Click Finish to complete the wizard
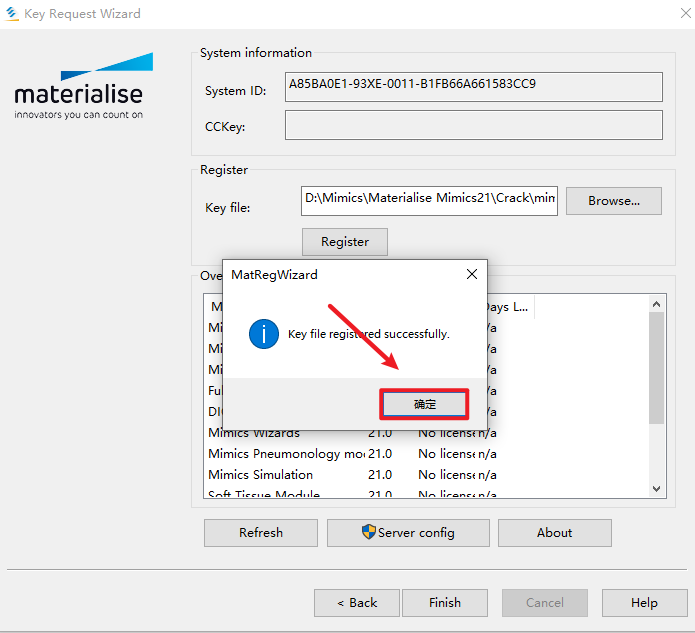695x633 pixels. pos(444,603)
